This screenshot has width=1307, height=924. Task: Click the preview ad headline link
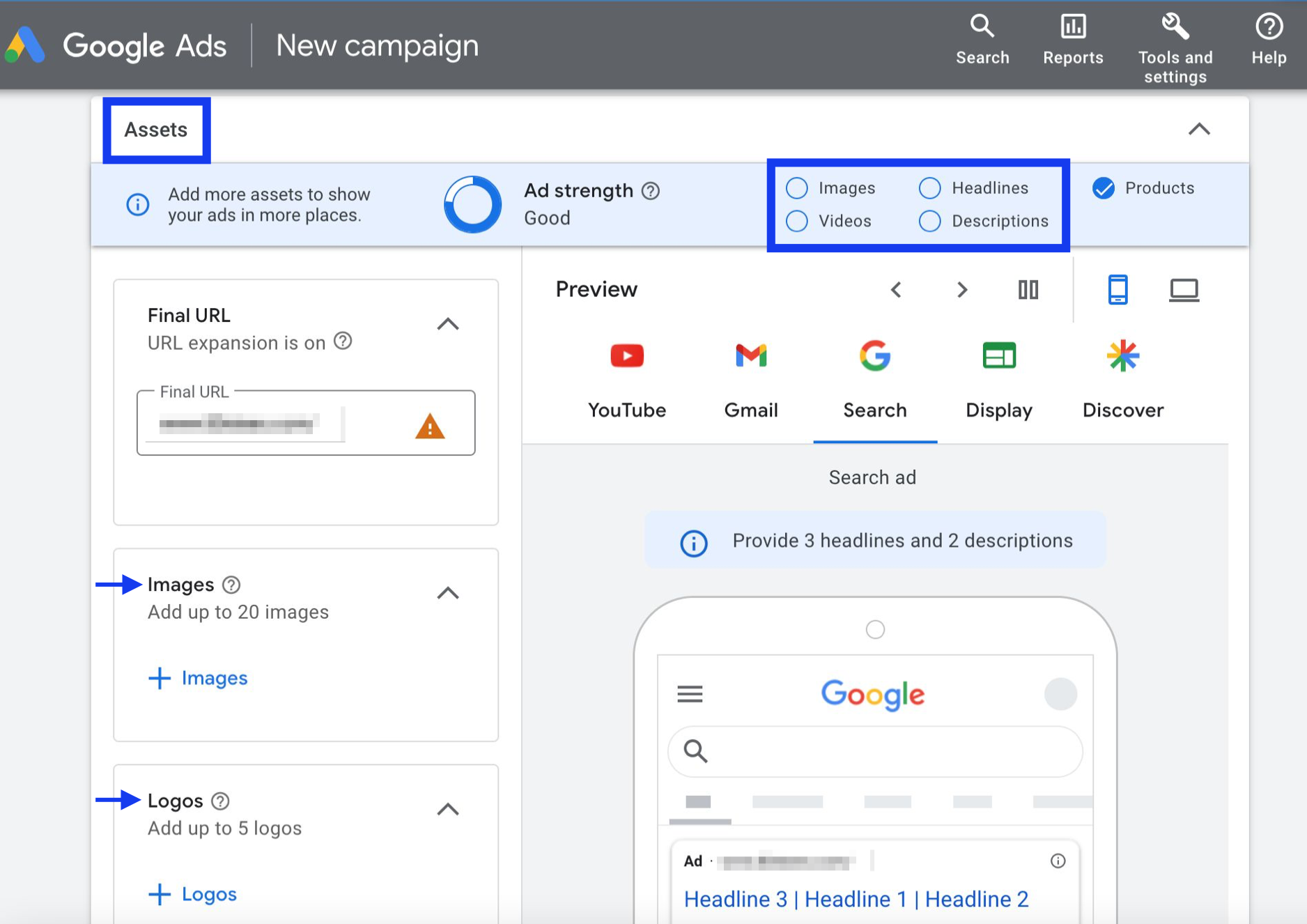(x=856, y=899)
